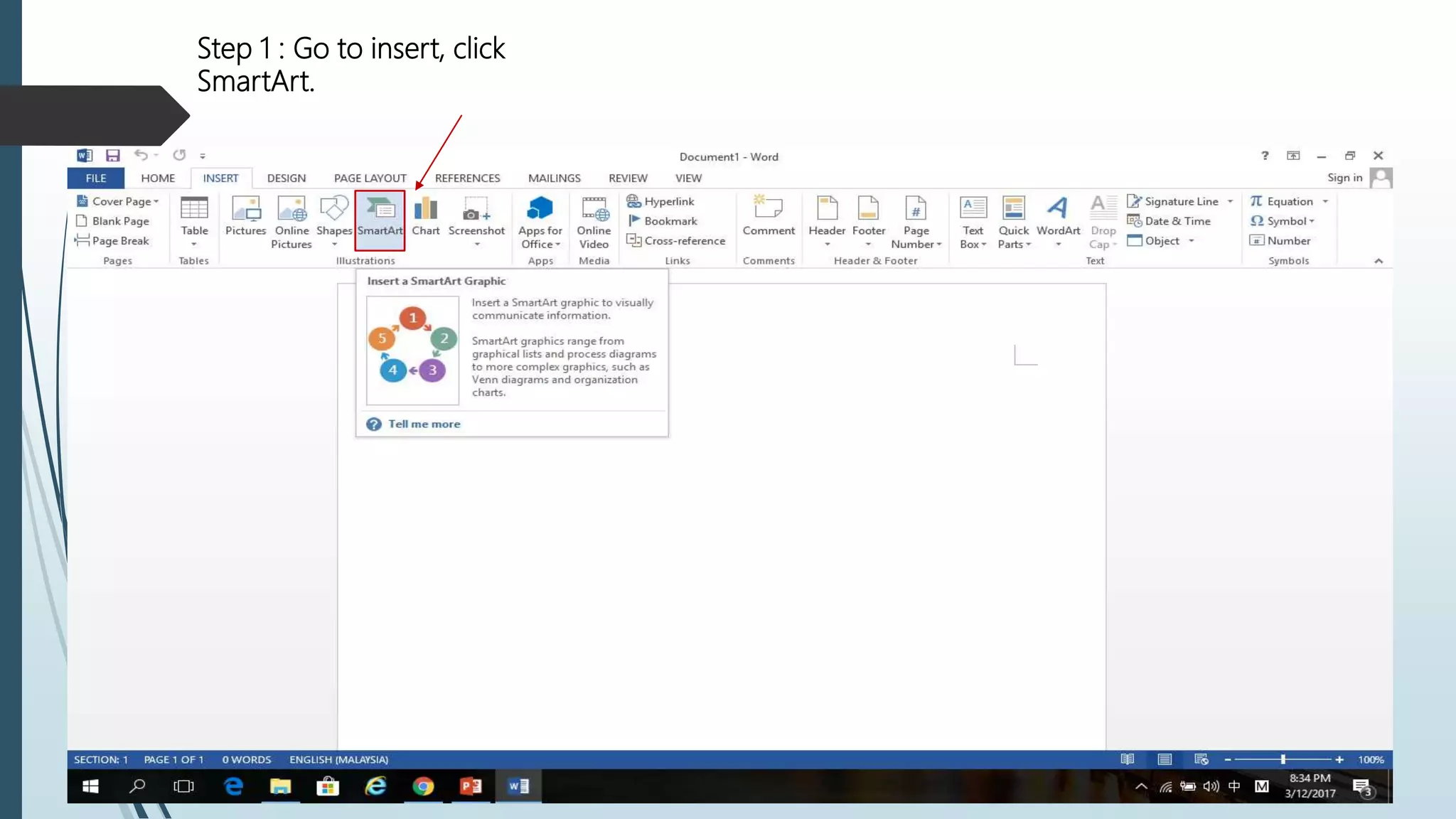Click the Bookmark command
This screenshot has height=819, width=1456.
click(663, 221)
